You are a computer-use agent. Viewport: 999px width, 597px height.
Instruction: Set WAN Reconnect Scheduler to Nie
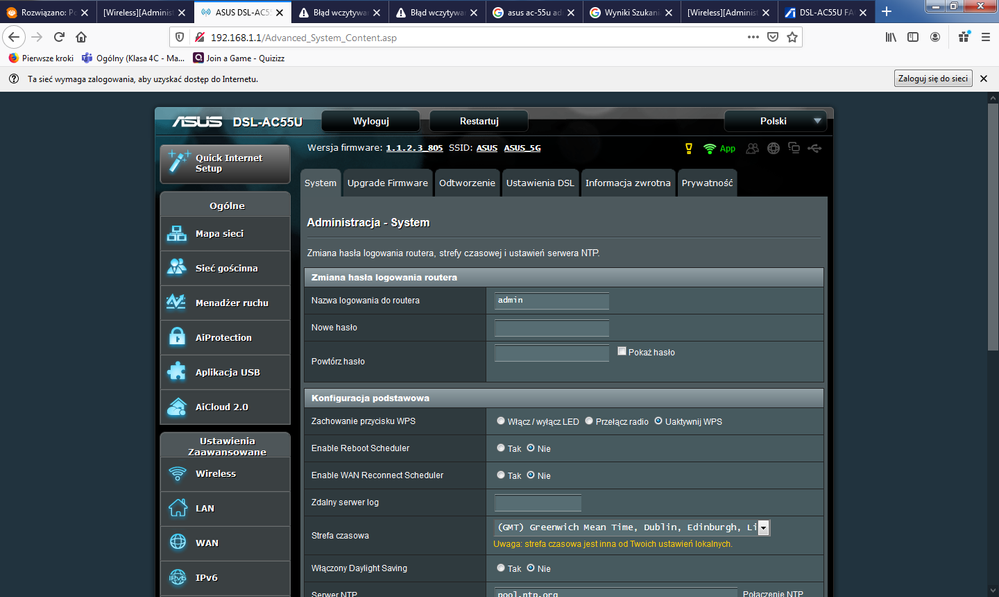(530, 475)
